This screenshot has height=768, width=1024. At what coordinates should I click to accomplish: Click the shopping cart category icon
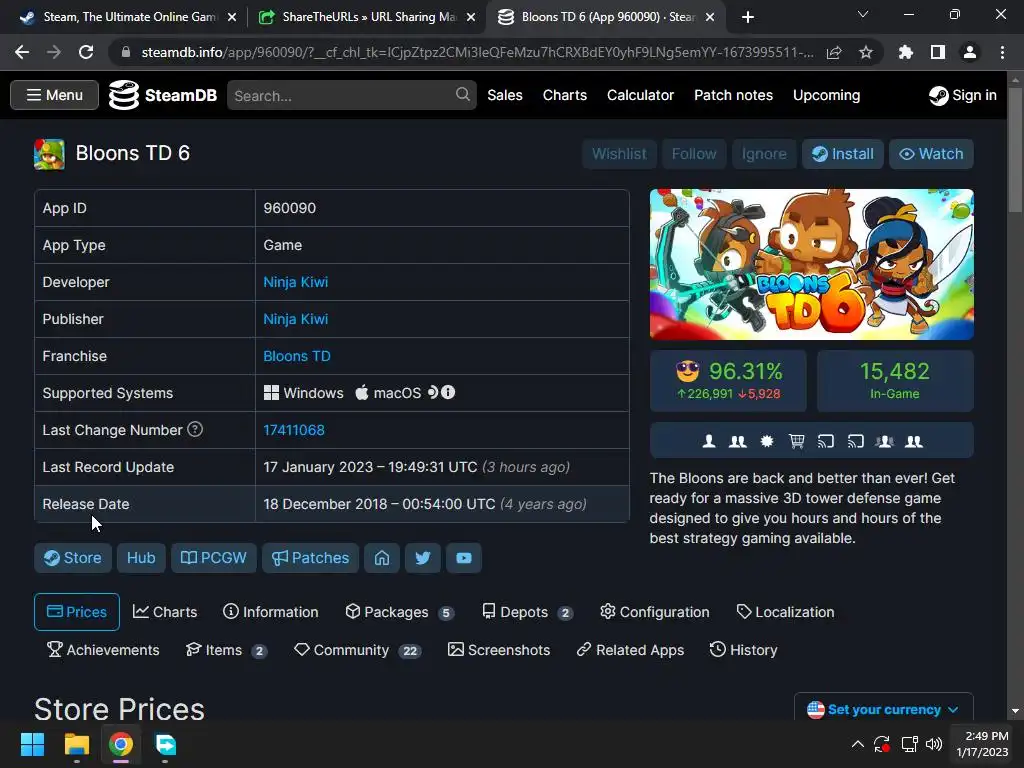point(796,441)
